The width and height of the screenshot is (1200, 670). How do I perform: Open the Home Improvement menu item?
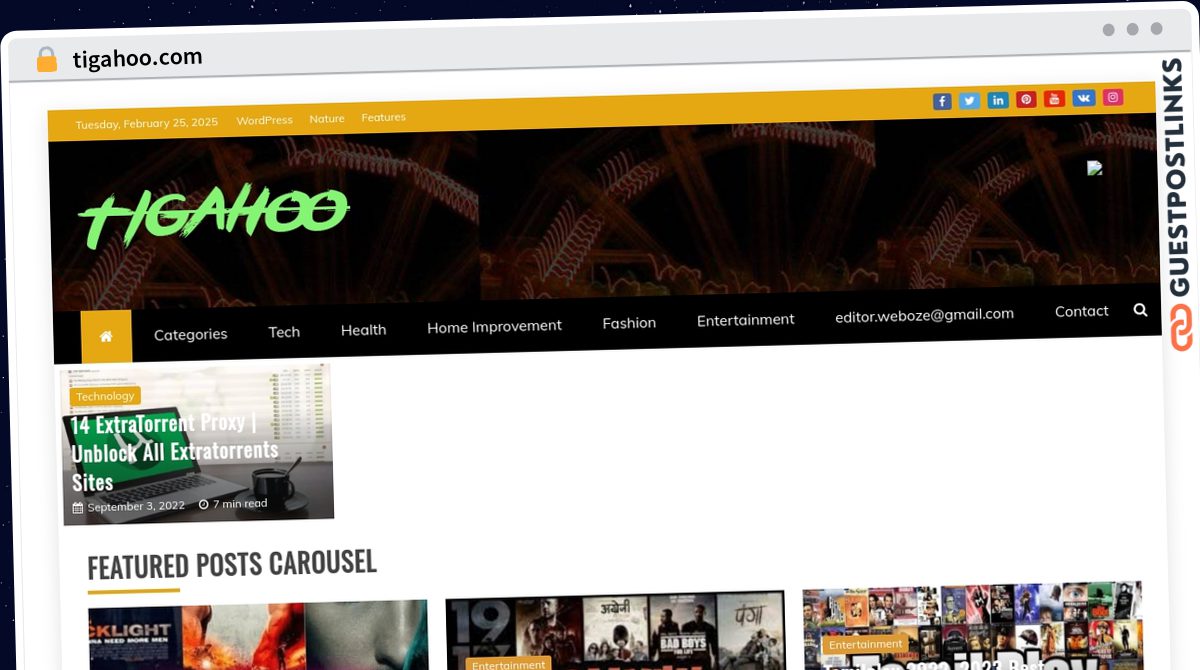[x=494, y=326]
